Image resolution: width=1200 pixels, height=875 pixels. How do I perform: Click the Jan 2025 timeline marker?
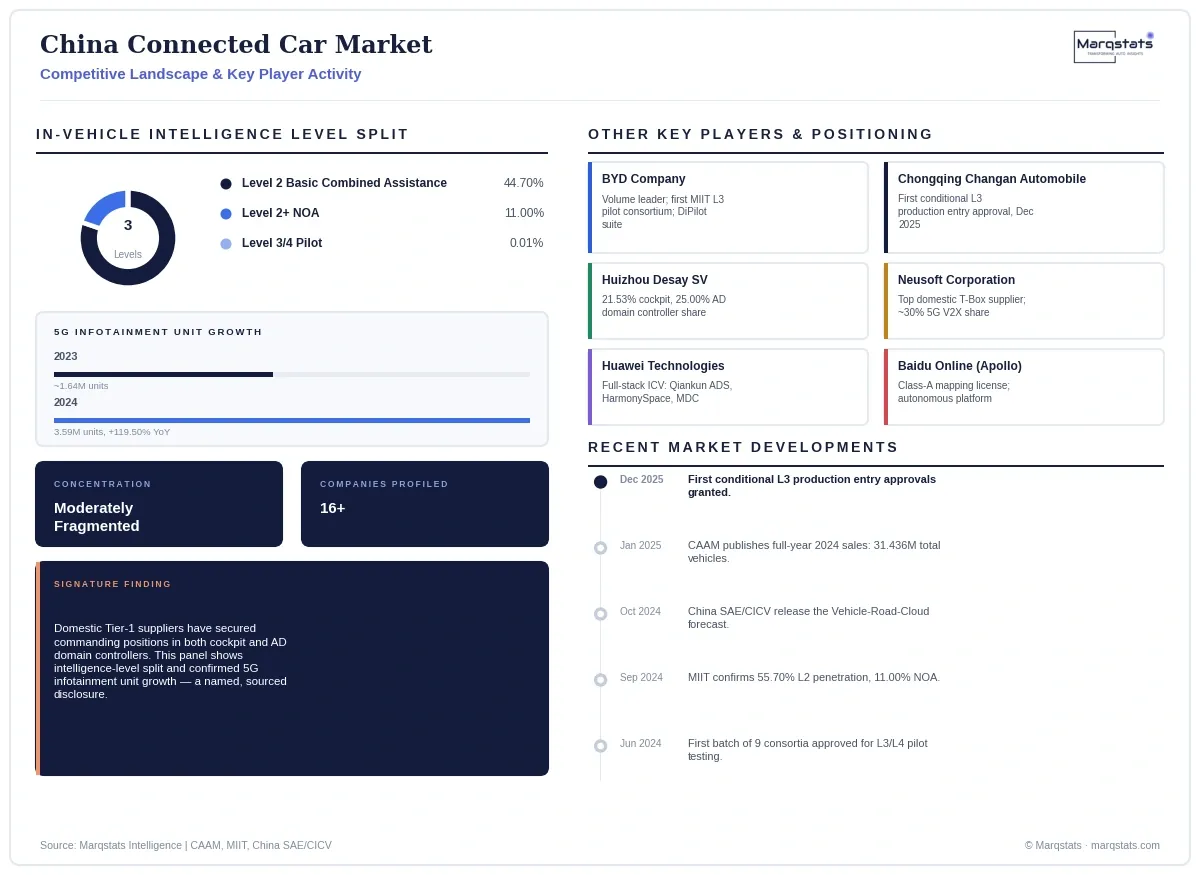600,548
